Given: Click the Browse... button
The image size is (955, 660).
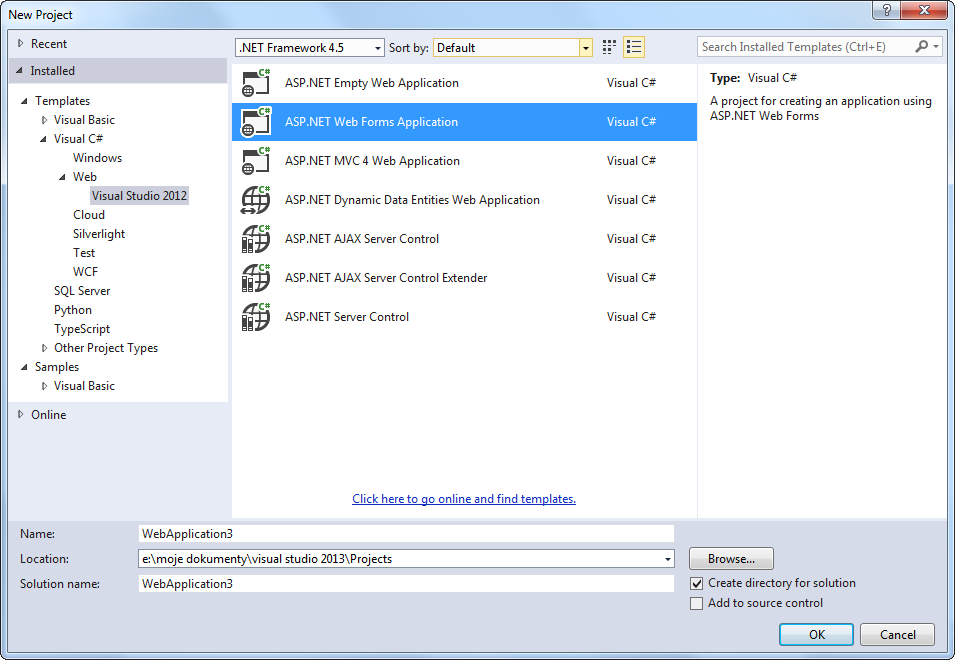Looking at the screenshot, I should click(x=731, y=559).
